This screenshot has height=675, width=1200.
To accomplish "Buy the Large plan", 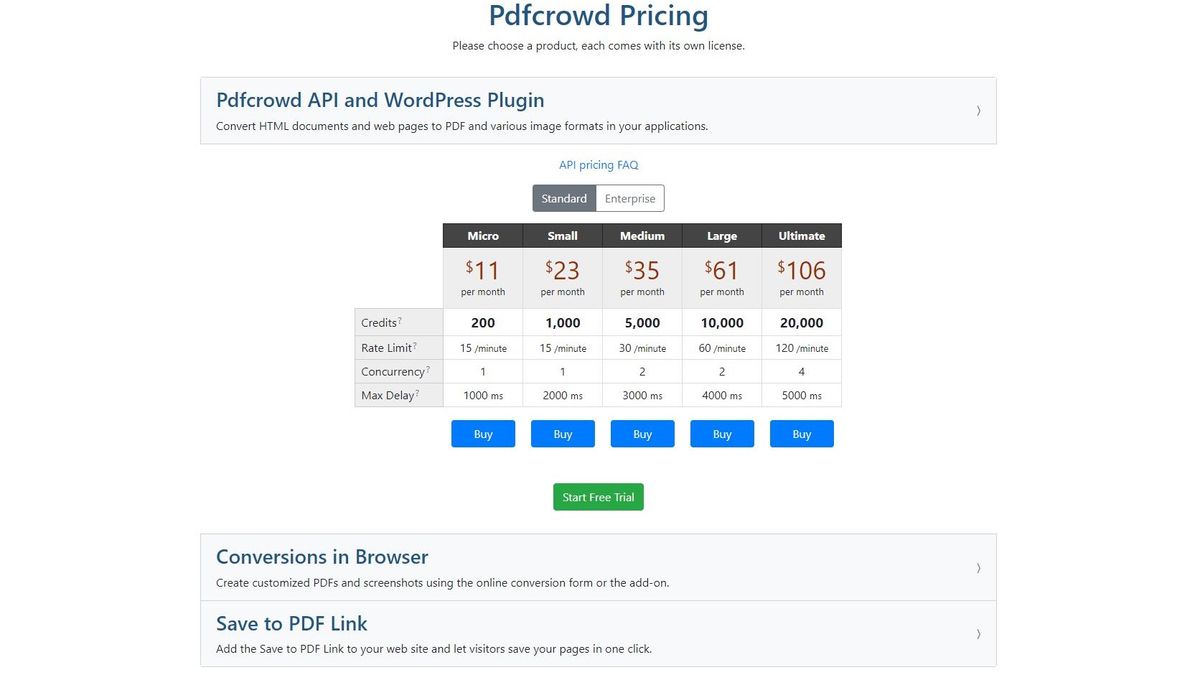I will click(722, 433).
